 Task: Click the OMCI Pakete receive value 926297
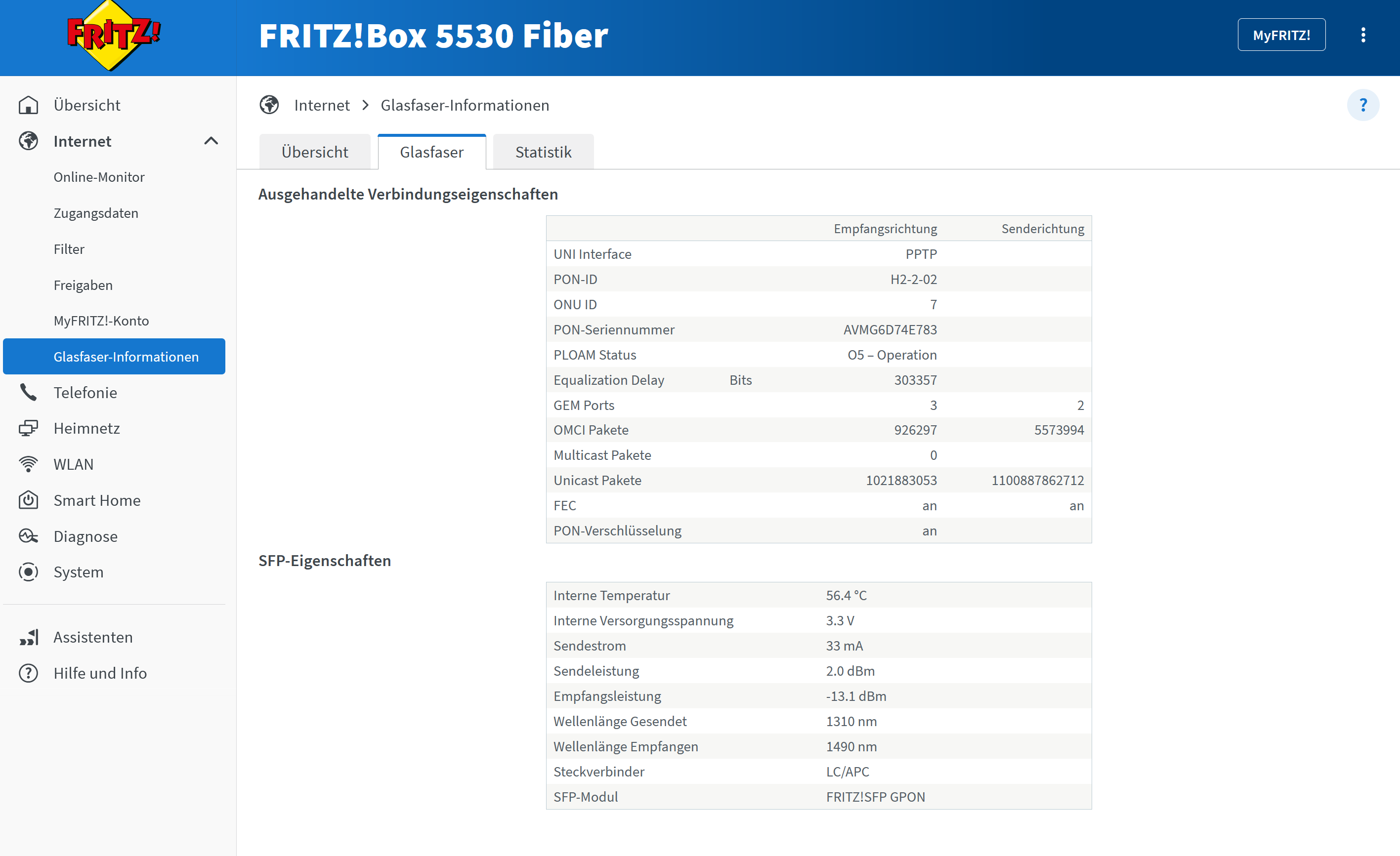tap(915, 430)
